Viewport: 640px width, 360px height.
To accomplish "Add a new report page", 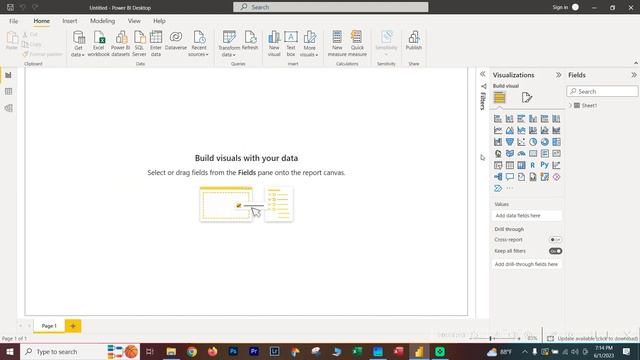I will click(x=73, y=326).
